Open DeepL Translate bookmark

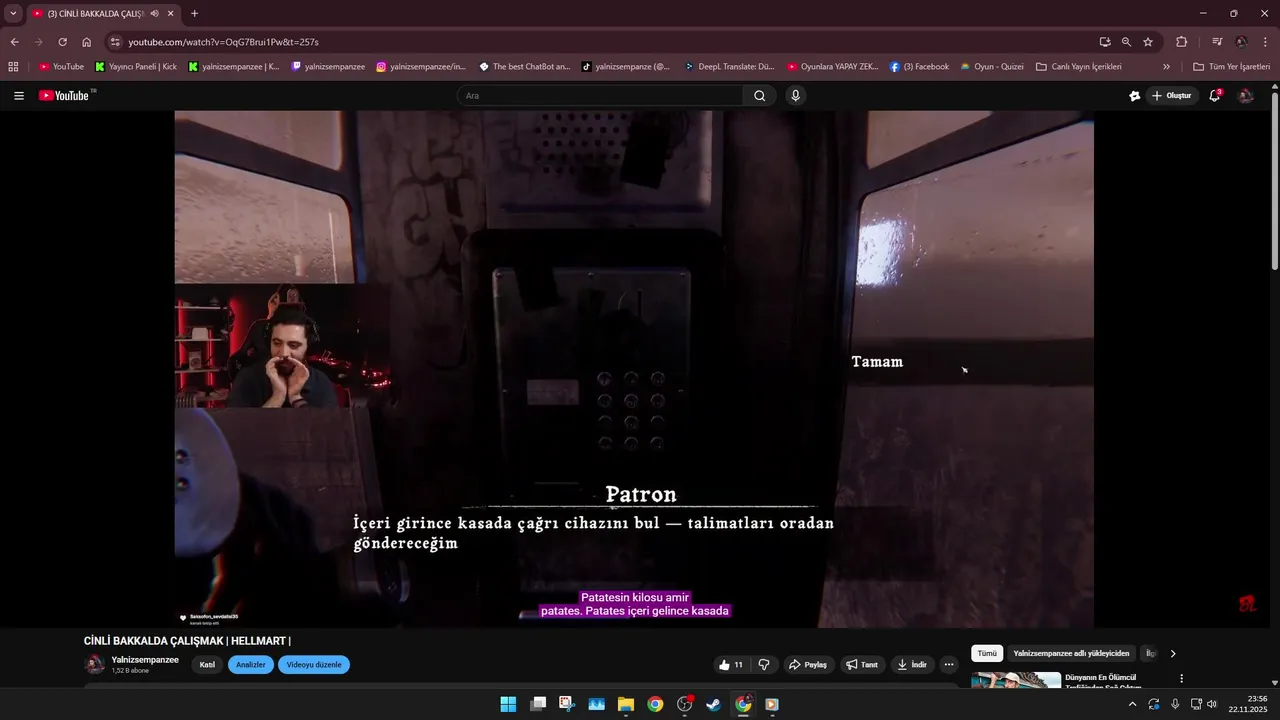729,67
